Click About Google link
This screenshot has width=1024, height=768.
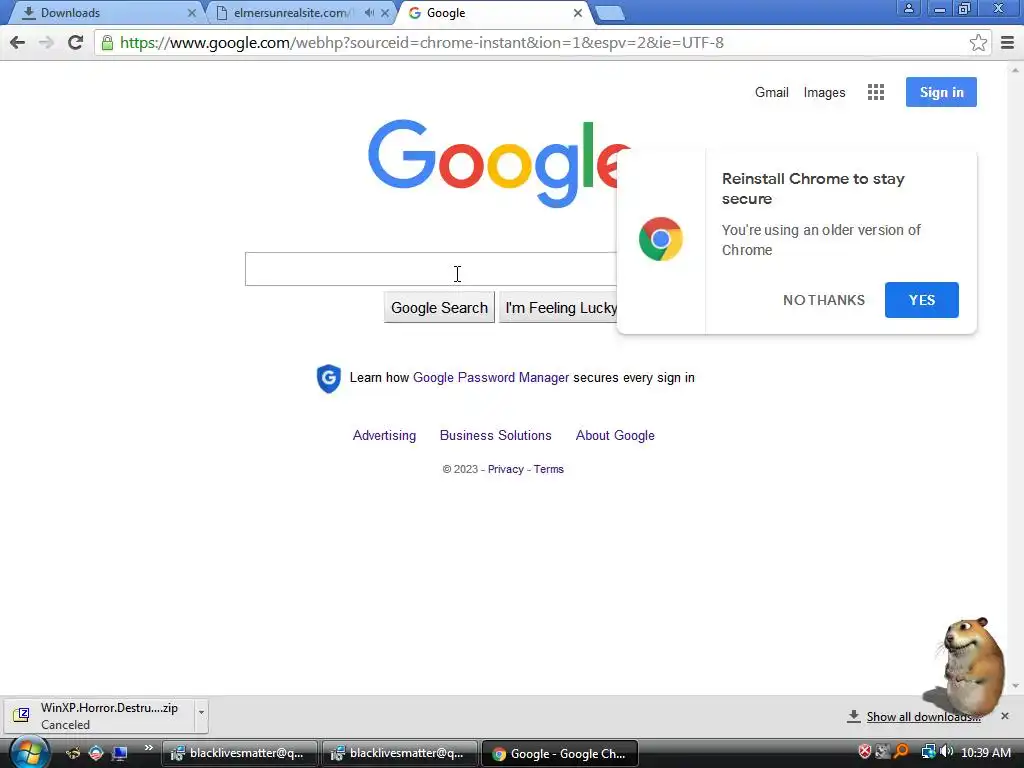pos(615,436)
